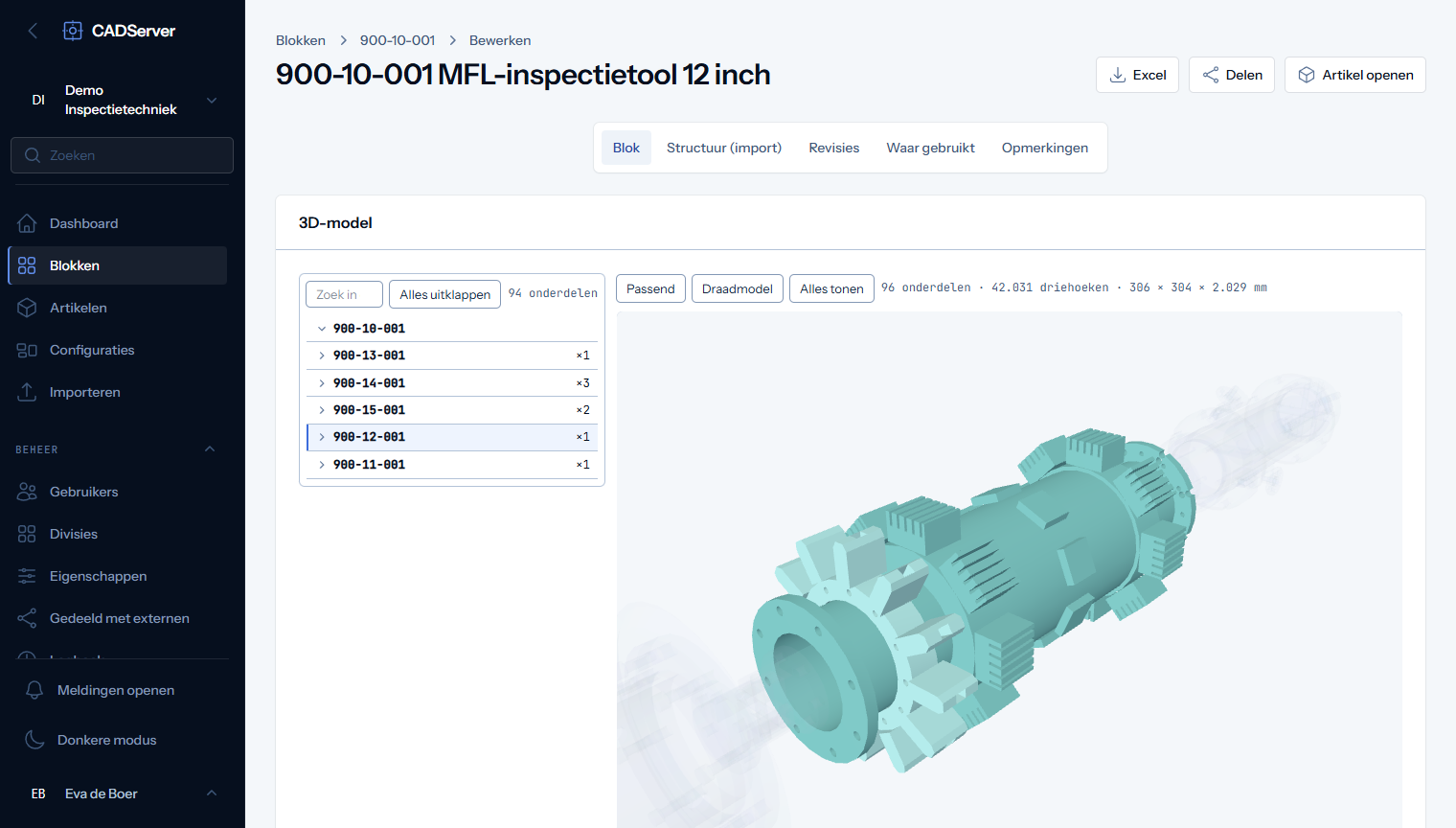
Task: Collapse the 900-10-001 tree root
Action: click(x=322, y=329)
